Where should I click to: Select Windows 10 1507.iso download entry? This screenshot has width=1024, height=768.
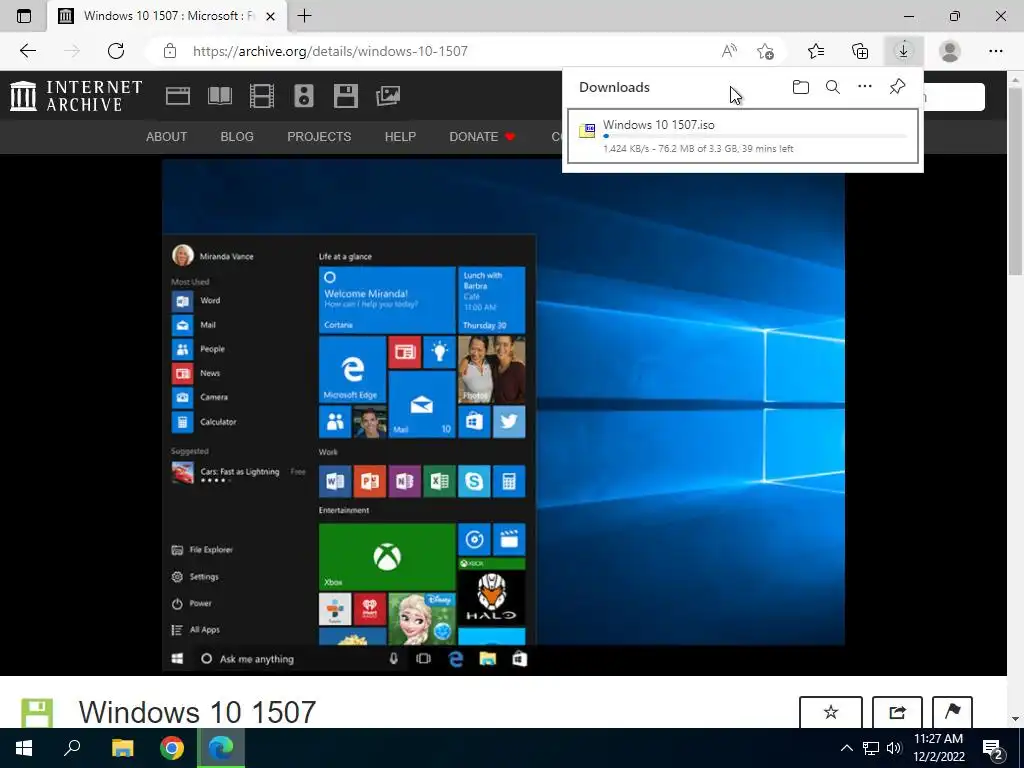[743, 136]
